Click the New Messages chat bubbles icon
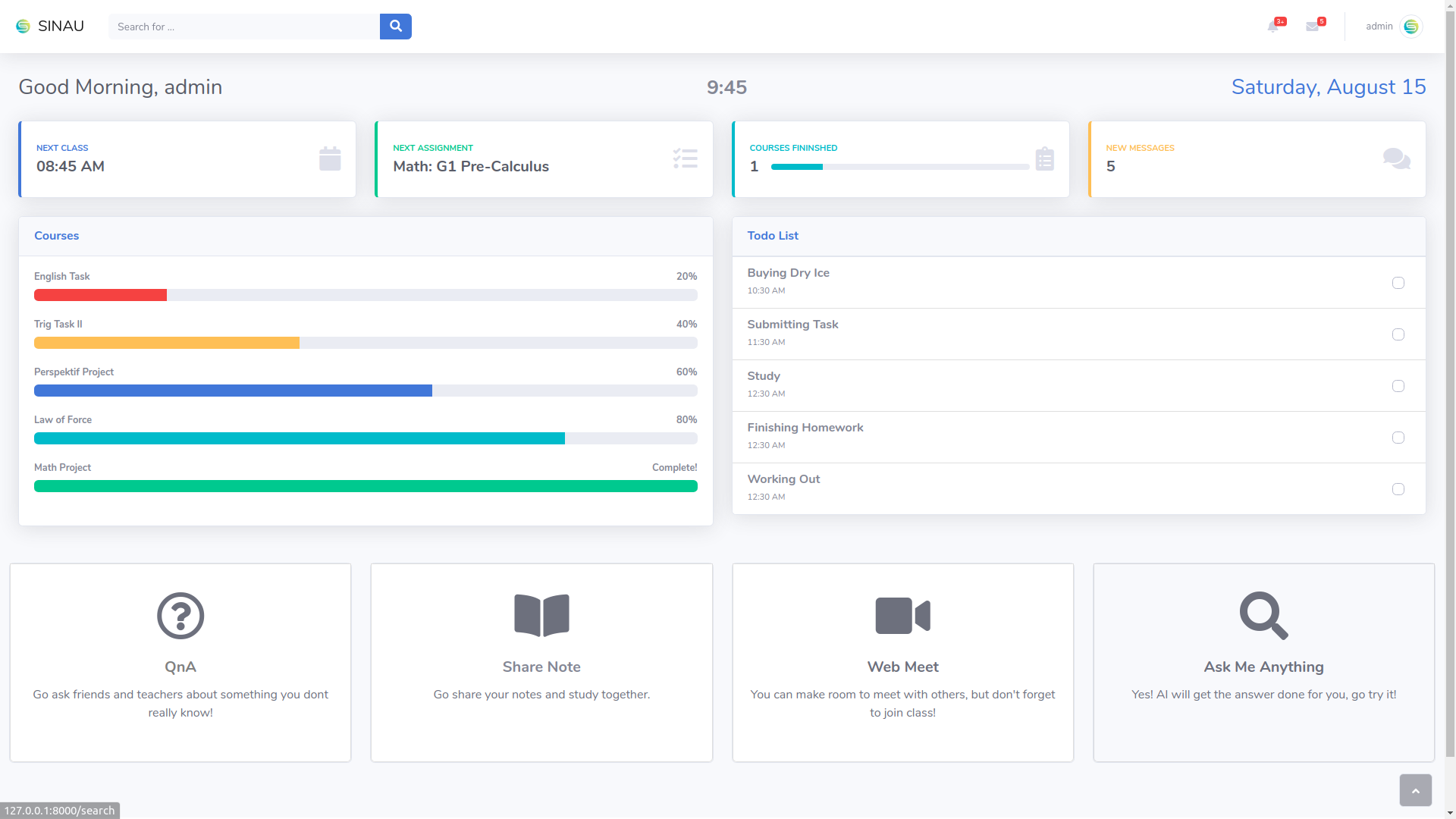The height and width of the screenshot is (819, 1456). point(1396,158)
